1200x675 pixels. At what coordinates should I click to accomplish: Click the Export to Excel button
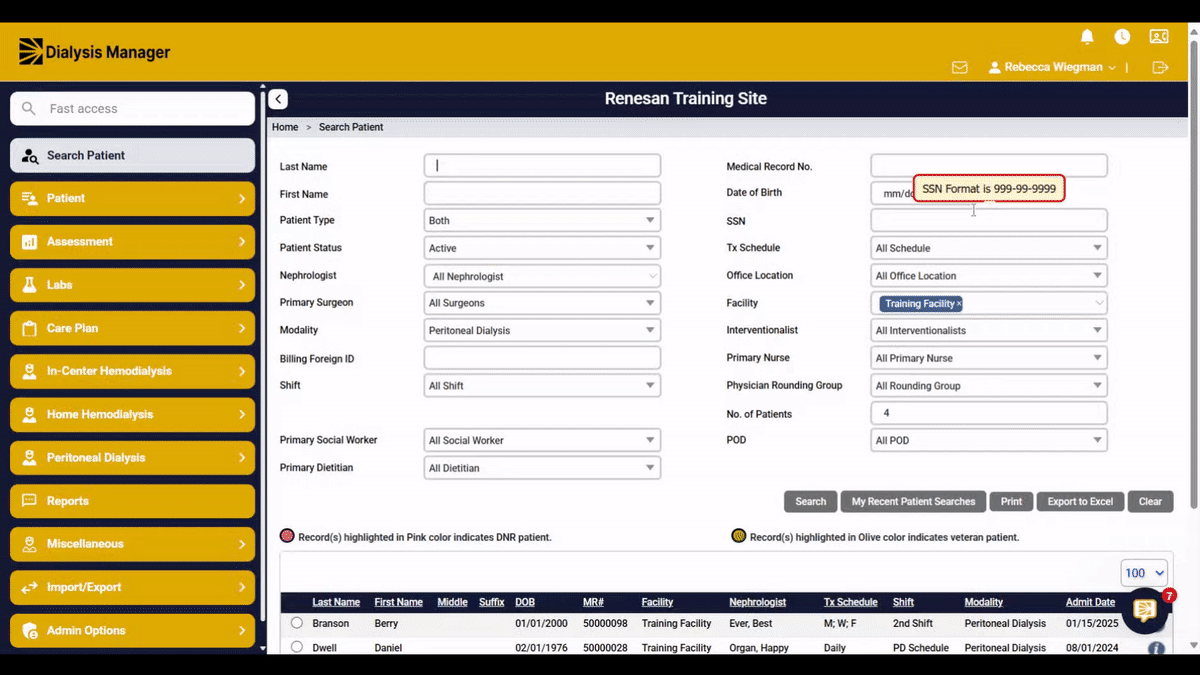(1080, 502)
